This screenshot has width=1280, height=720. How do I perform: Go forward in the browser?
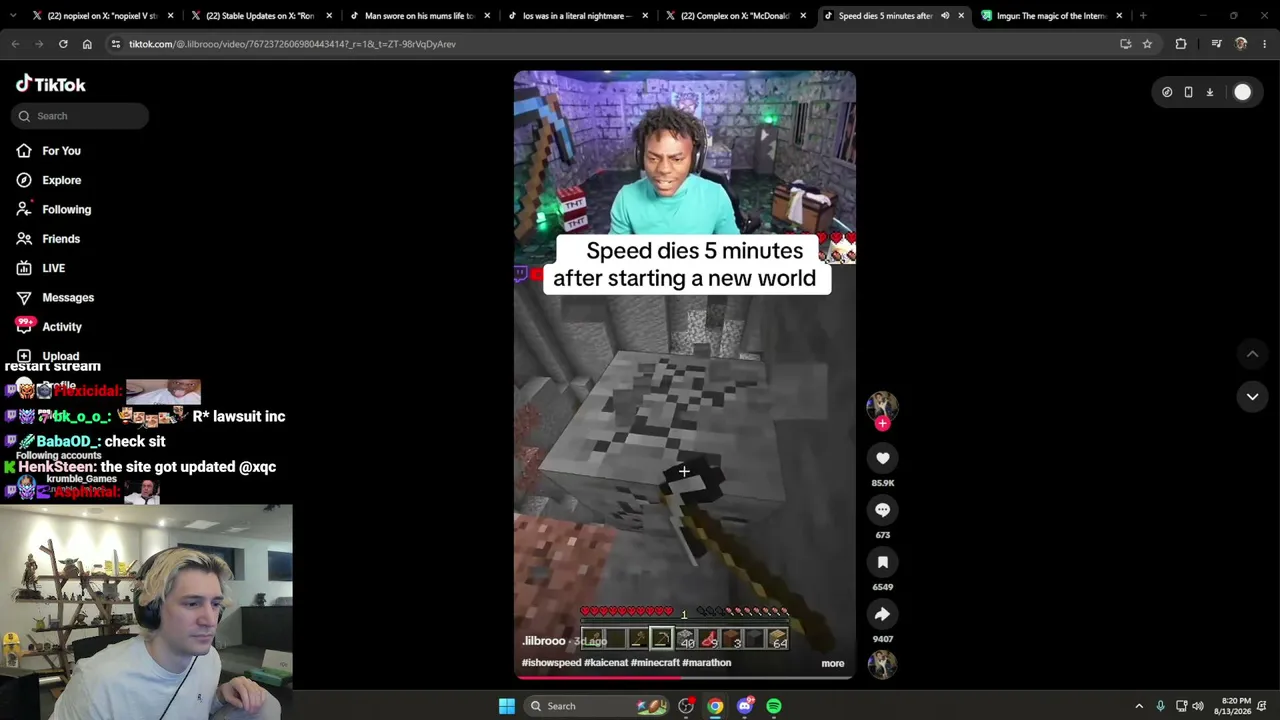(x=39, y=44)
